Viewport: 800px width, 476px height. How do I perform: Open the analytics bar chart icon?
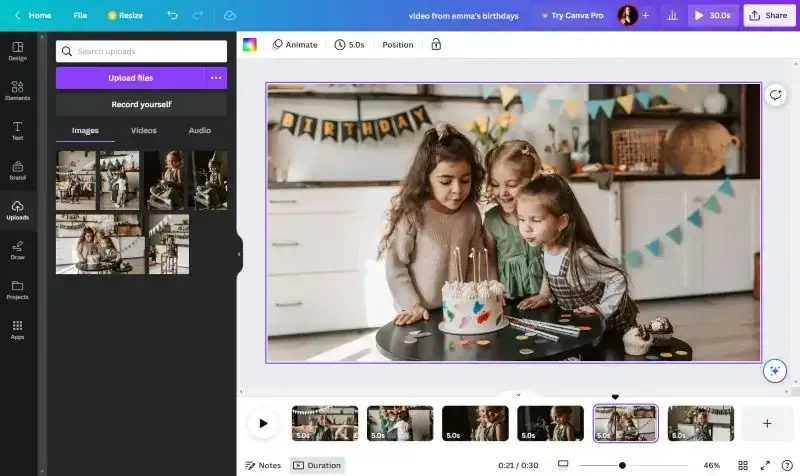click(671, 15)
